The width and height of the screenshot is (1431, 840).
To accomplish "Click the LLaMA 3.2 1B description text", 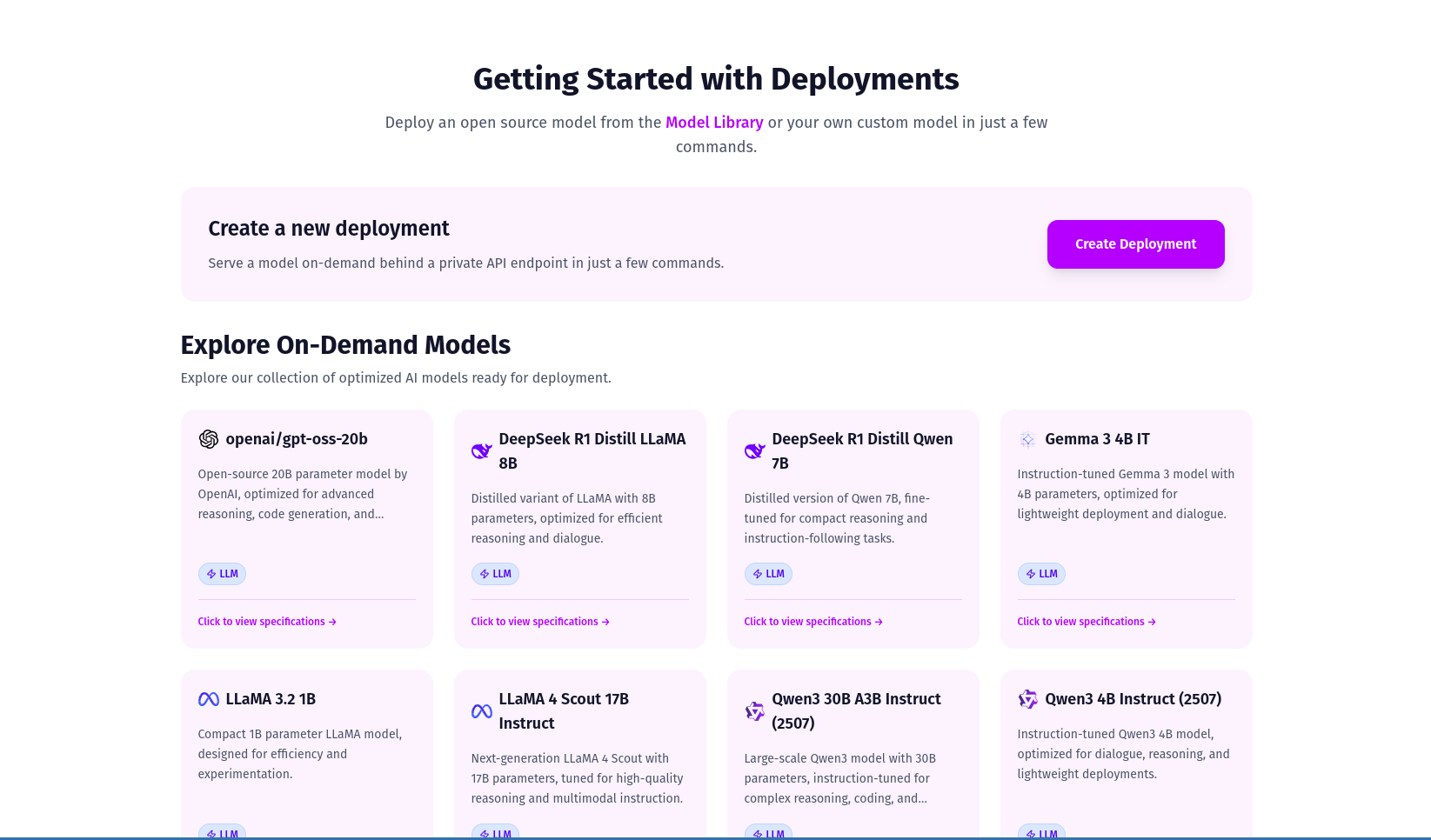I will (300, 754).
